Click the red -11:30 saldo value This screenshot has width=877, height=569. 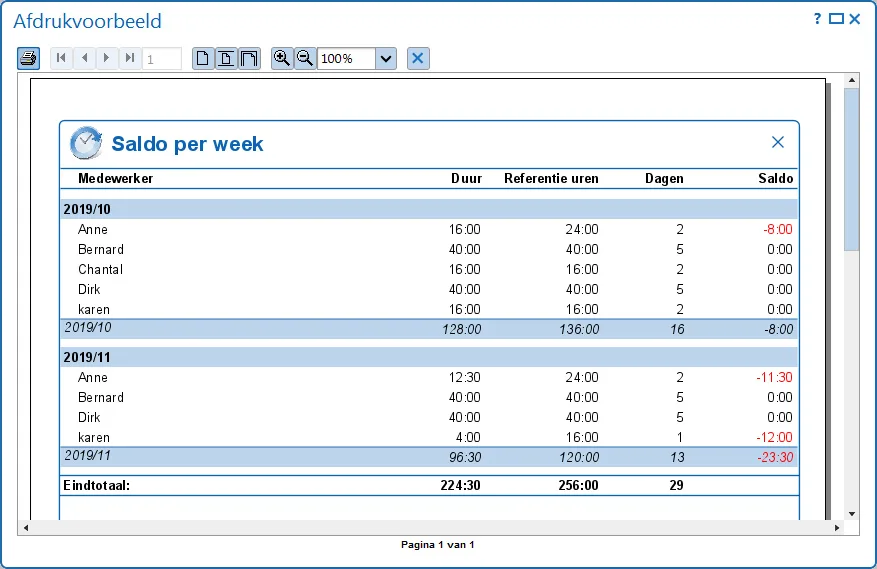tap(775, 377)
